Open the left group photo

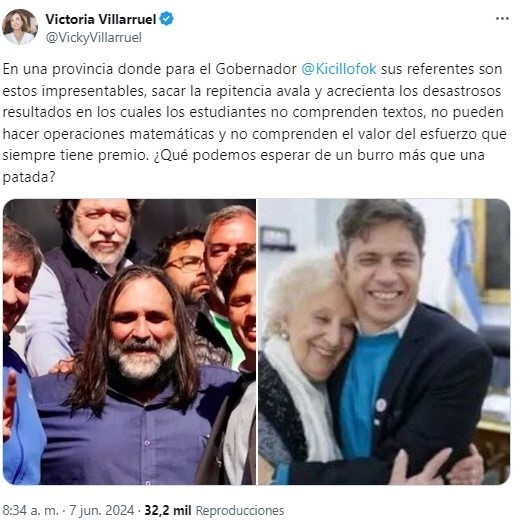coord(129,342)
